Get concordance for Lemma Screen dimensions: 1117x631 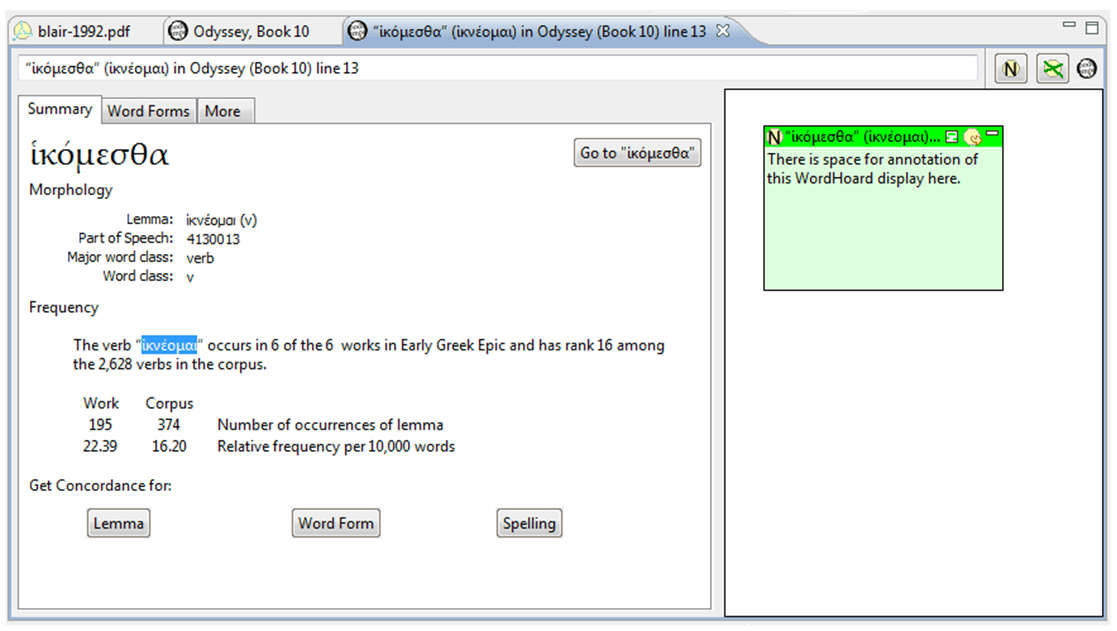pos(118,523)
